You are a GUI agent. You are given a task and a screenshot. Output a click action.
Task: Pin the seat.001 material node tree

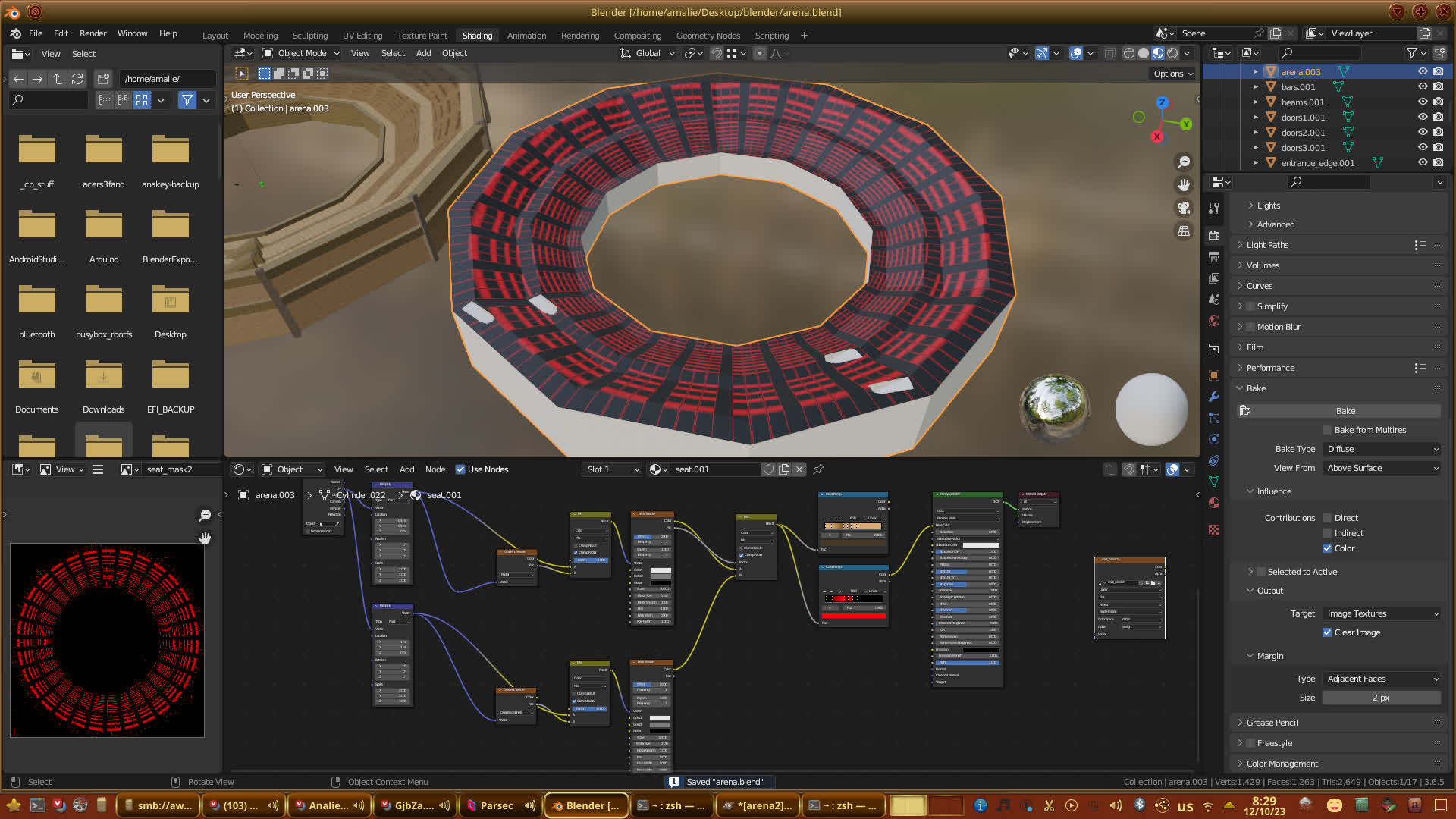818,469
